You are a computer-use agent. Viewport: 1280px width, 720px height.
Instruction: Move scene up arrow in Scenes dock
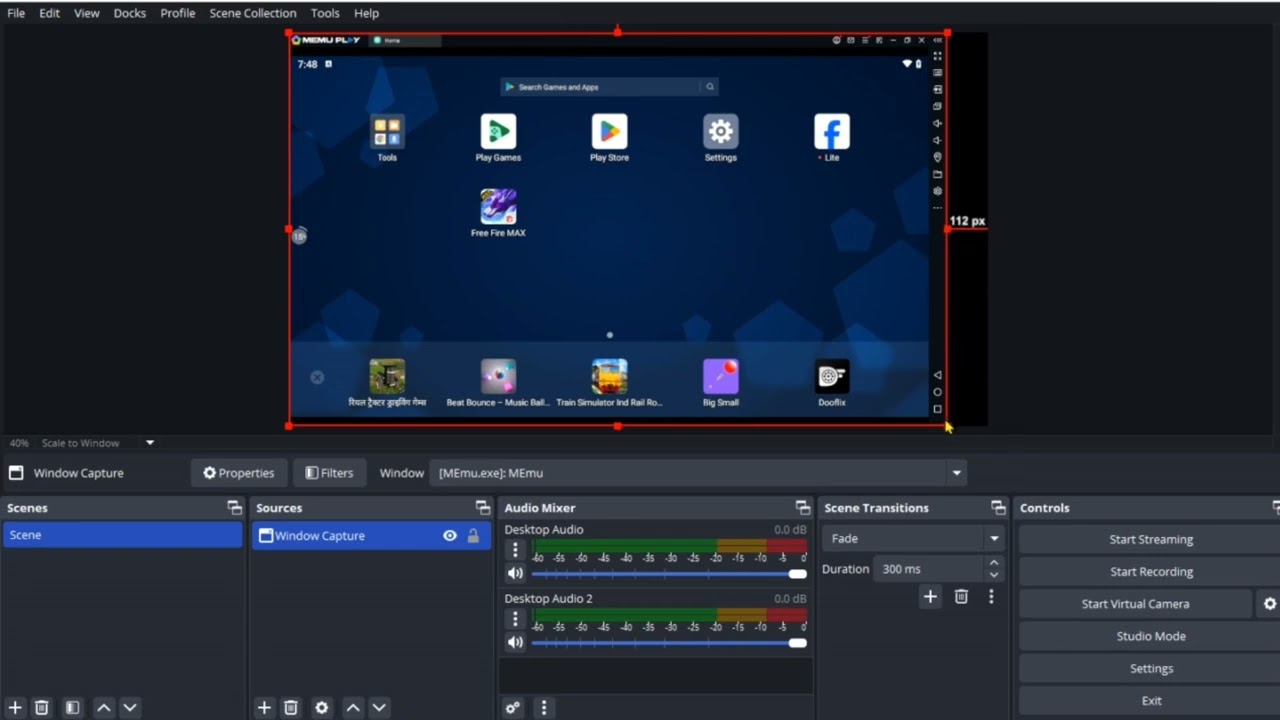pos(103,707)
